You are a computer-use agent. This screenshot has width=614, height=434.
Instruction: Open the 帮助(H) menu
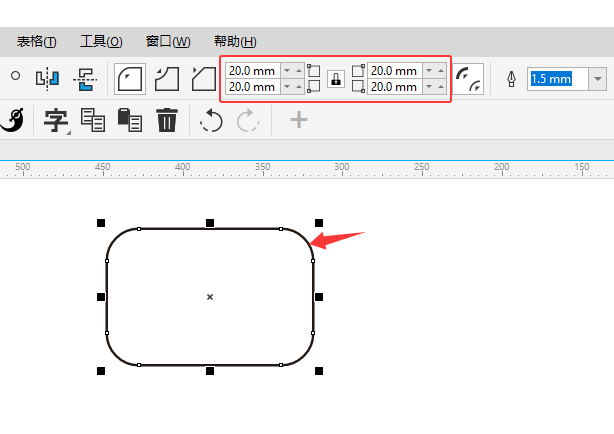[235, 42]
